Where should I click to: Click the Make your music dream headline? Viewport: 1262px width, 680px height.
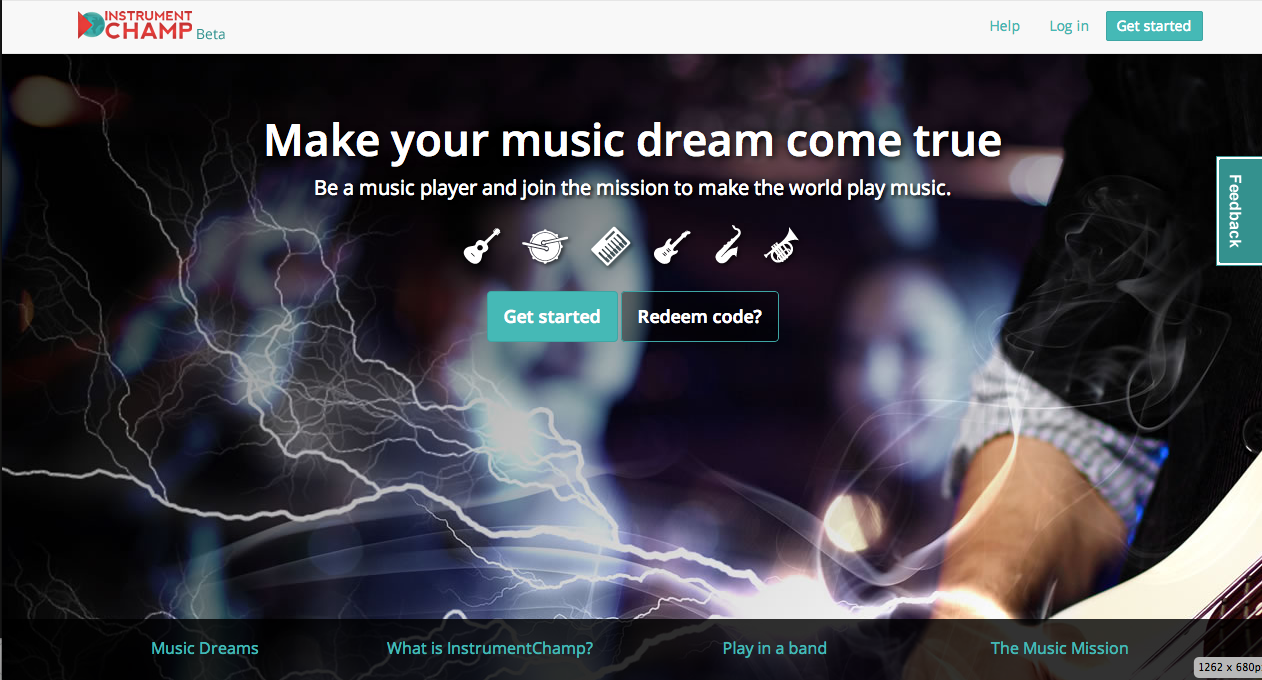(x=633, y=141)
